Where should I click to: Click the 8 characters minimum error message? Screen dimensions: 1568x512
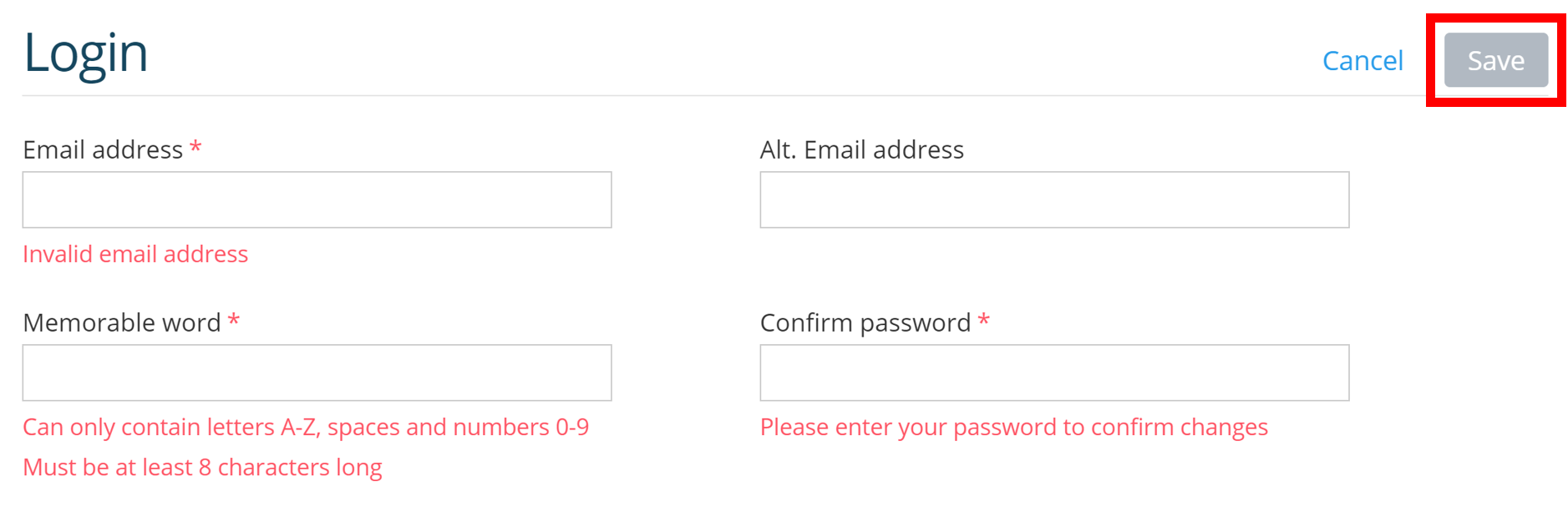click(202, 467)
